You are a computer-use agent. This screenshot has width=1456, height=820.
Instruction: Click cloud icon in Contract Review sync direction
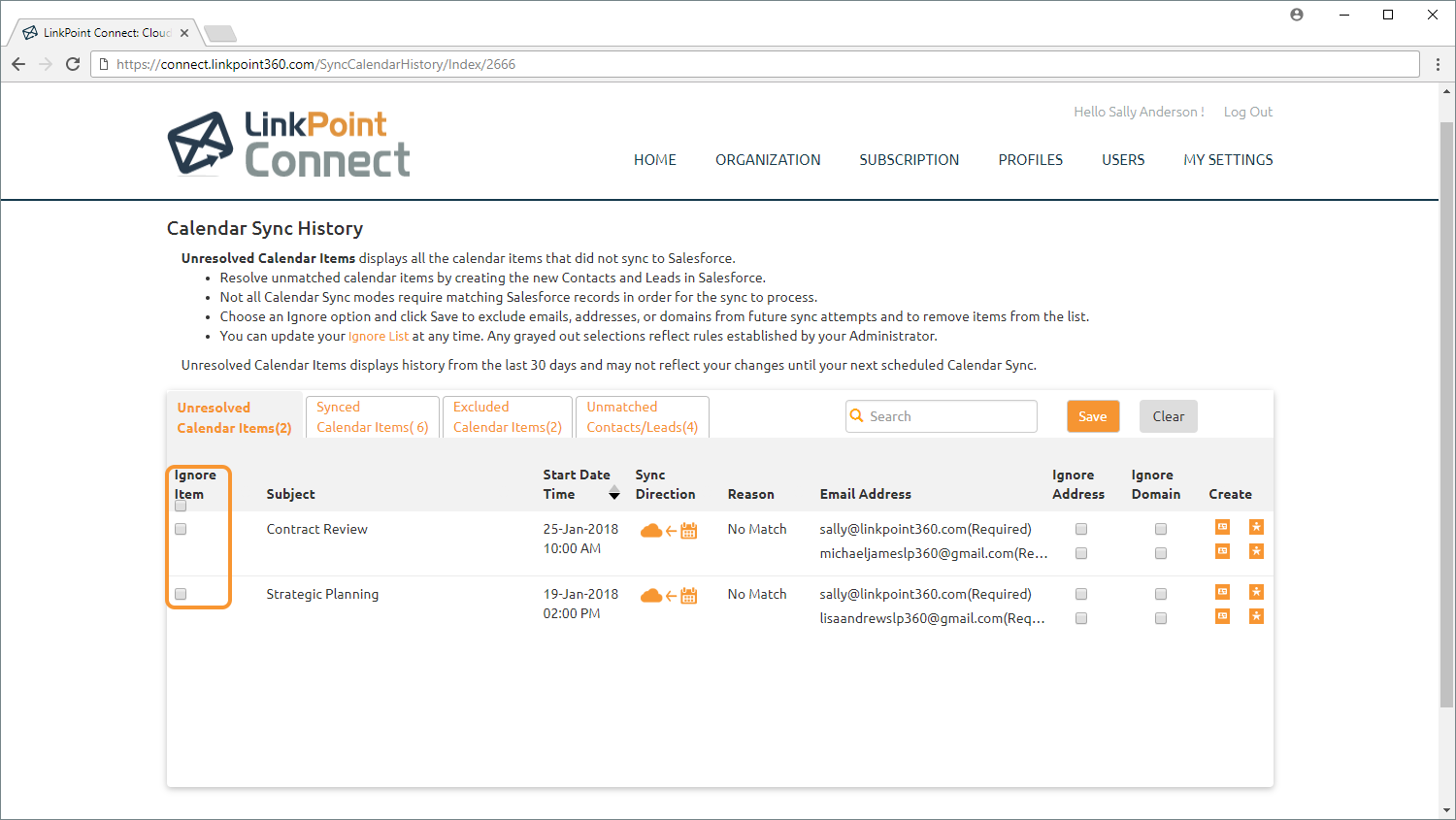click(x=651, y=531)
